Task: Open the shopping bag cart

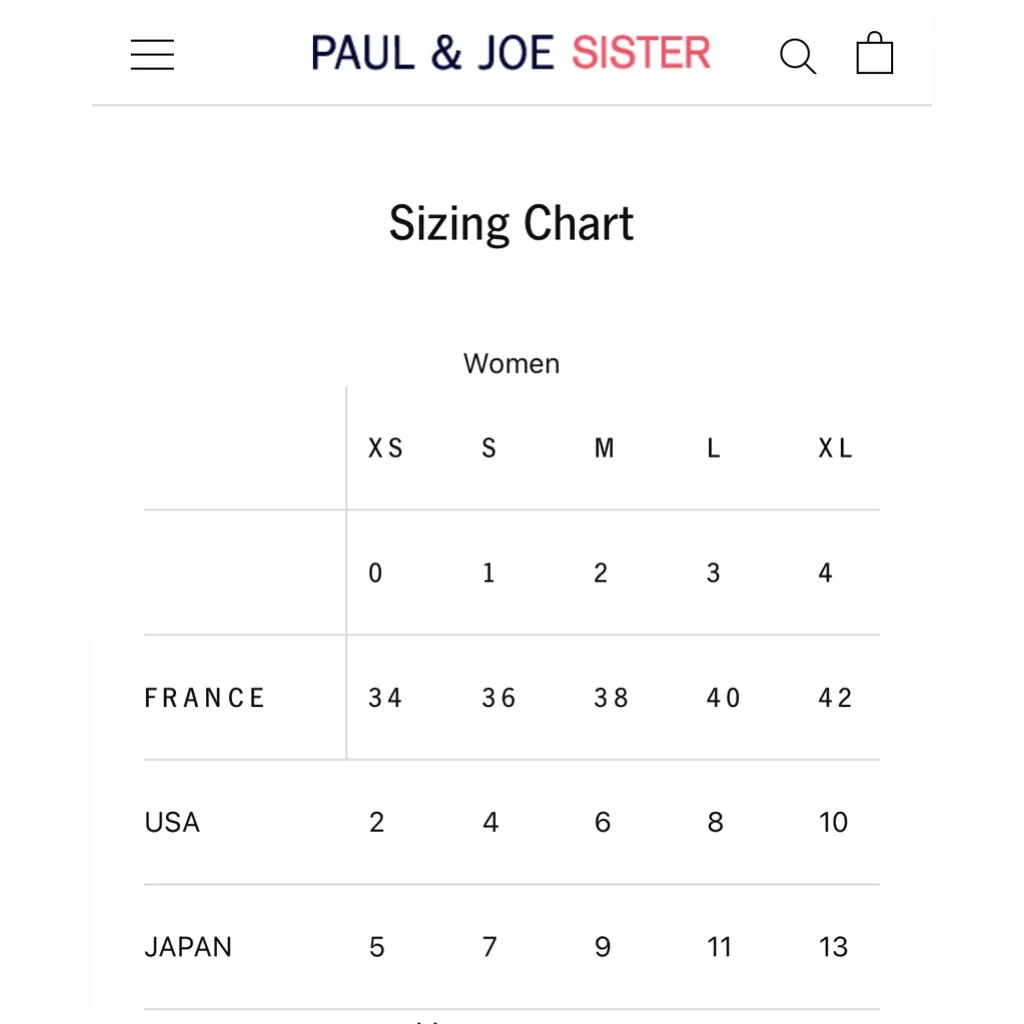Action: click(x=874, y=54)
